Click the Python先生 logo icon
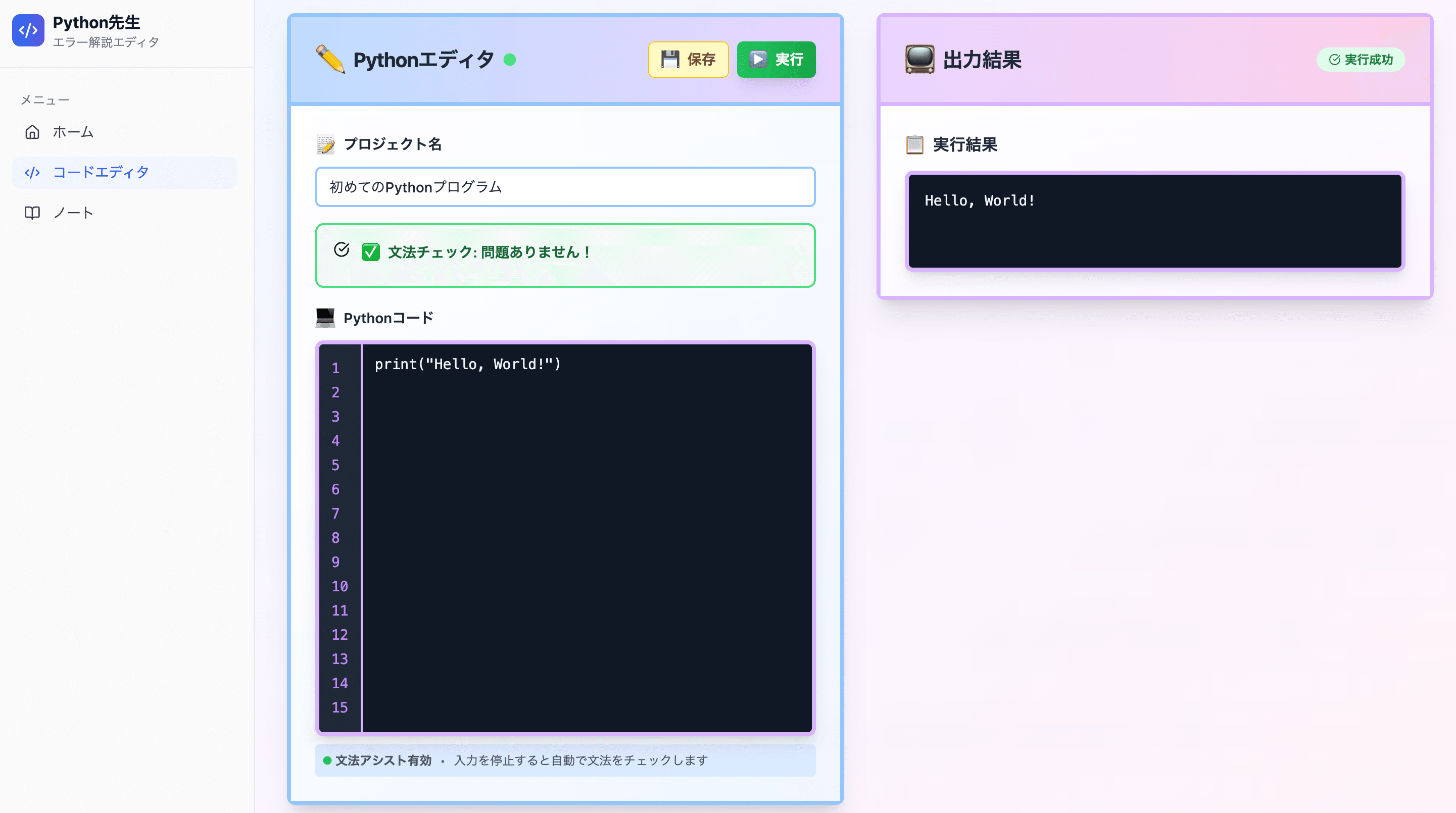The image size is (1456, 813). pos(28,30)
